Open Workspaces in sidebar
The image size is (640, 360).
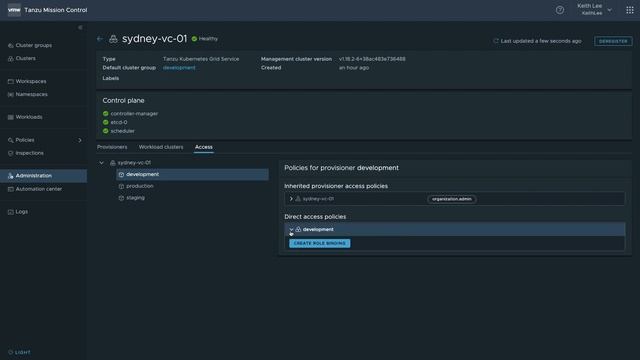pos(31,81)
